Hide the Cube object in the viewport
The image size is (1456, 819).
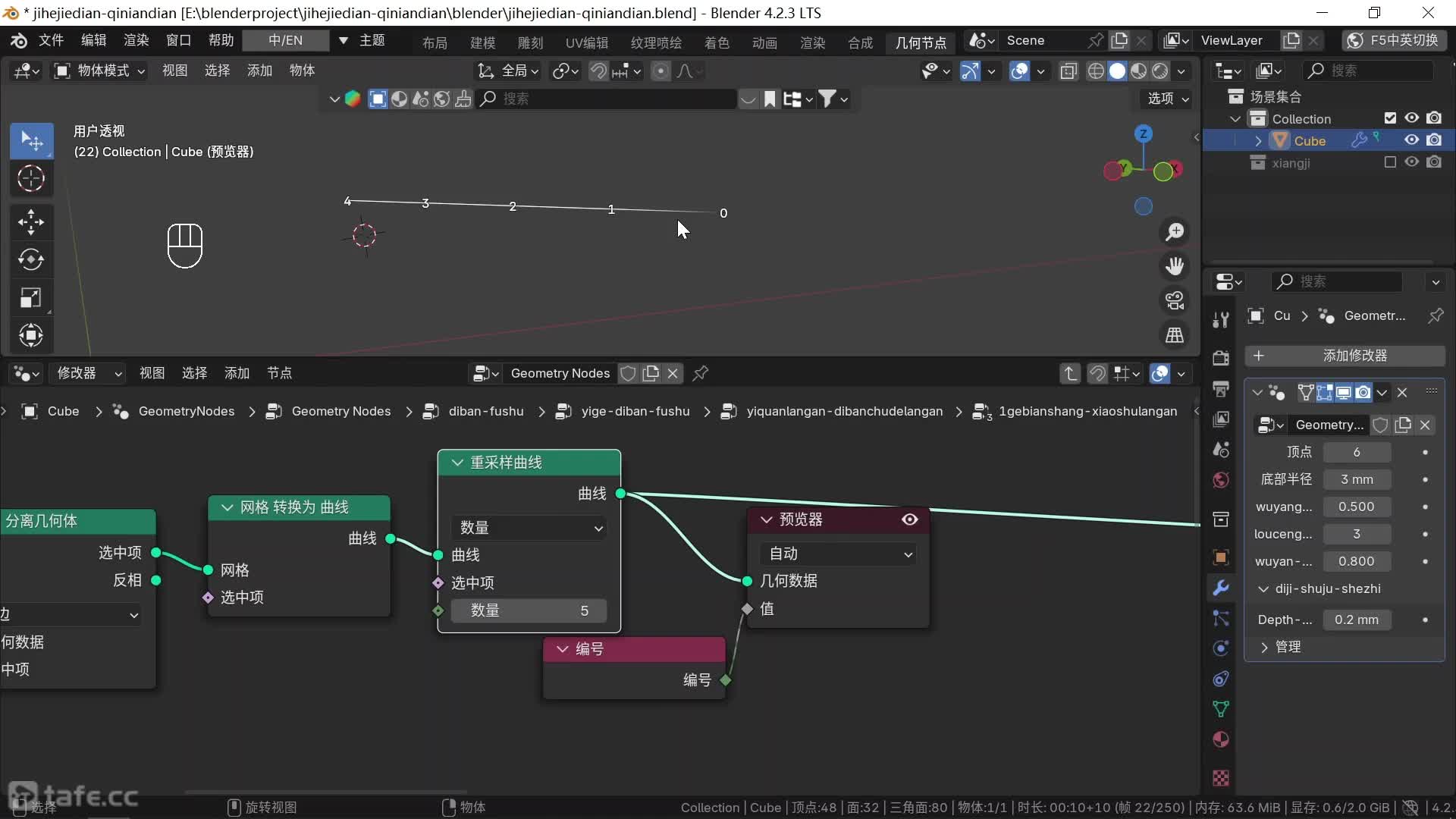point(1411,140)
